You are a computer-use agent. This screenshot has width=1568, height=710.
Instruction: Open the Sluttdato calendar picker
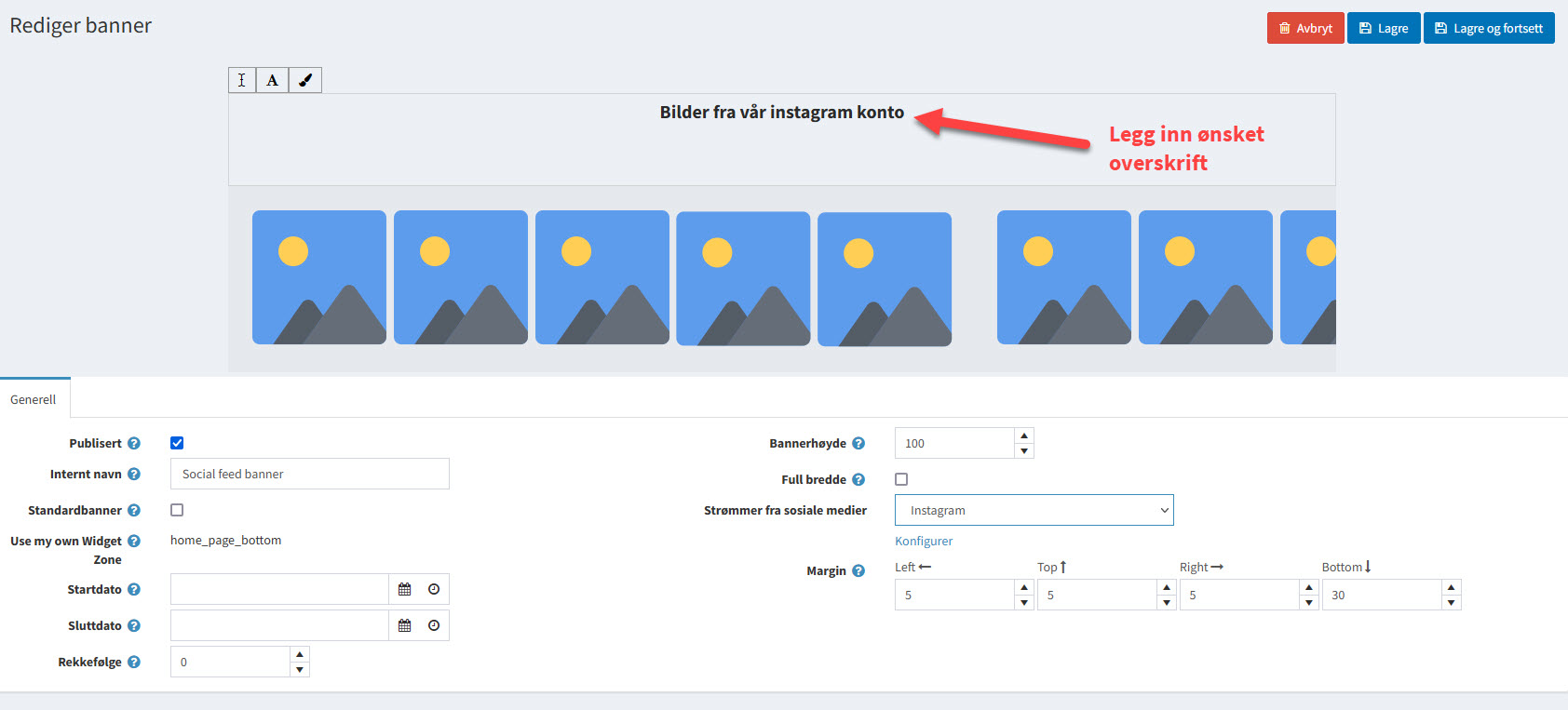click(x=404, y=625)
